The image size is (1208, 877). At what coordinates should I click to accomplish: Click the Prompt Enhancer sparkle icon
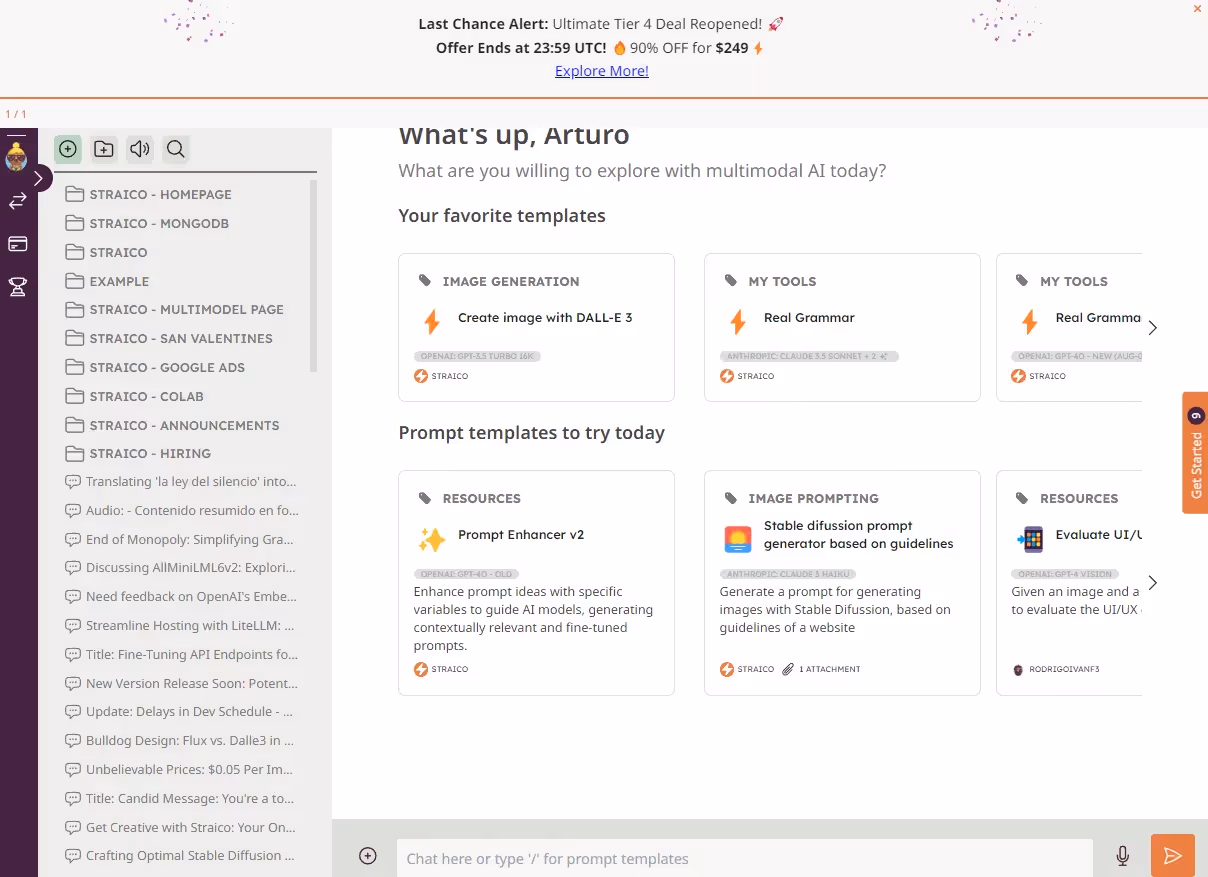pyautogui.click(x=432, y=540)
